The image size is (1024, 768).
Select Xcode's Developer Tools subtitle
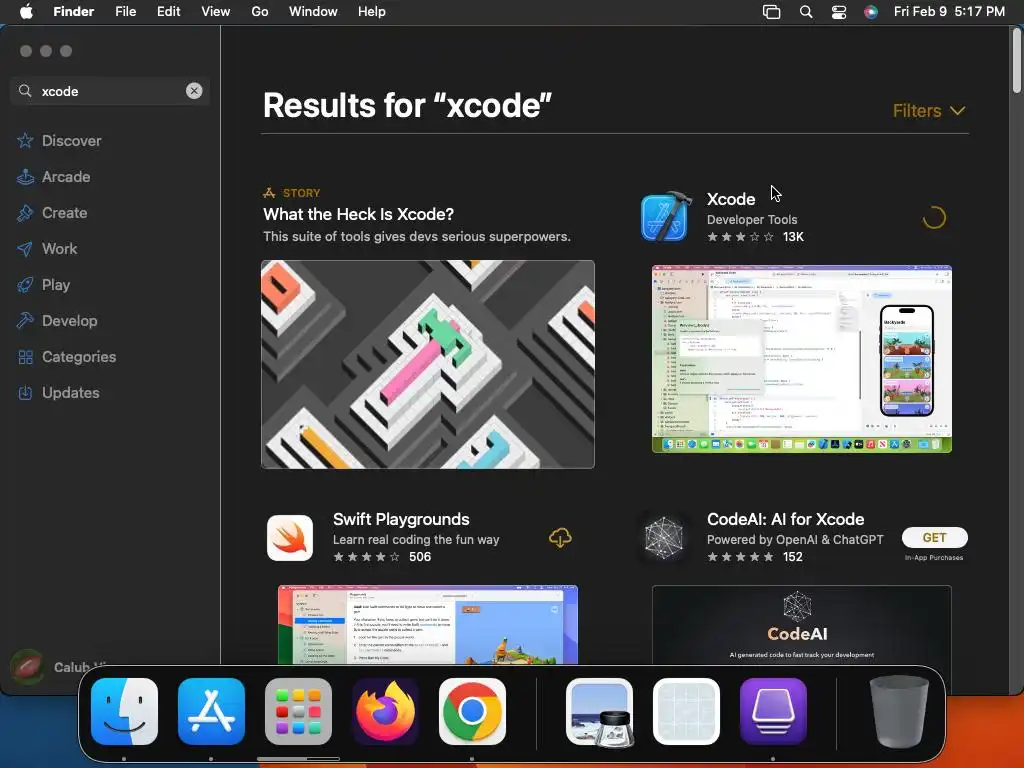(x=752, y=219)
